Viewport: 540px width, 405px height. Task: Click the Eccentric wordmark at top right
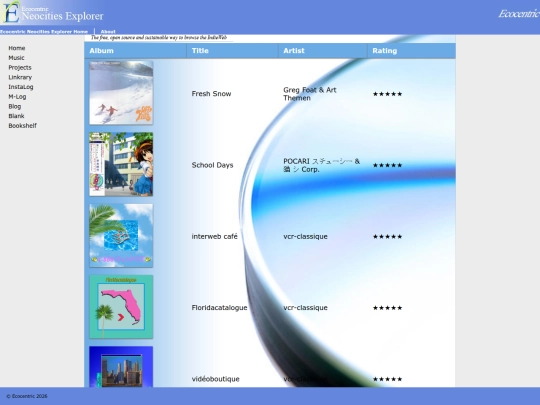click(x=519, y=13)
